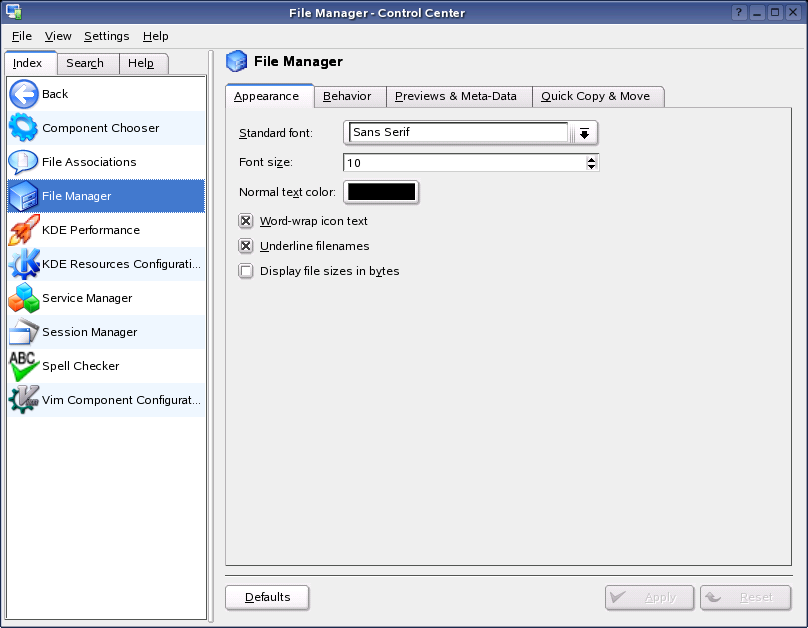
Task: Click the Apply button
Action: point(649,597)
